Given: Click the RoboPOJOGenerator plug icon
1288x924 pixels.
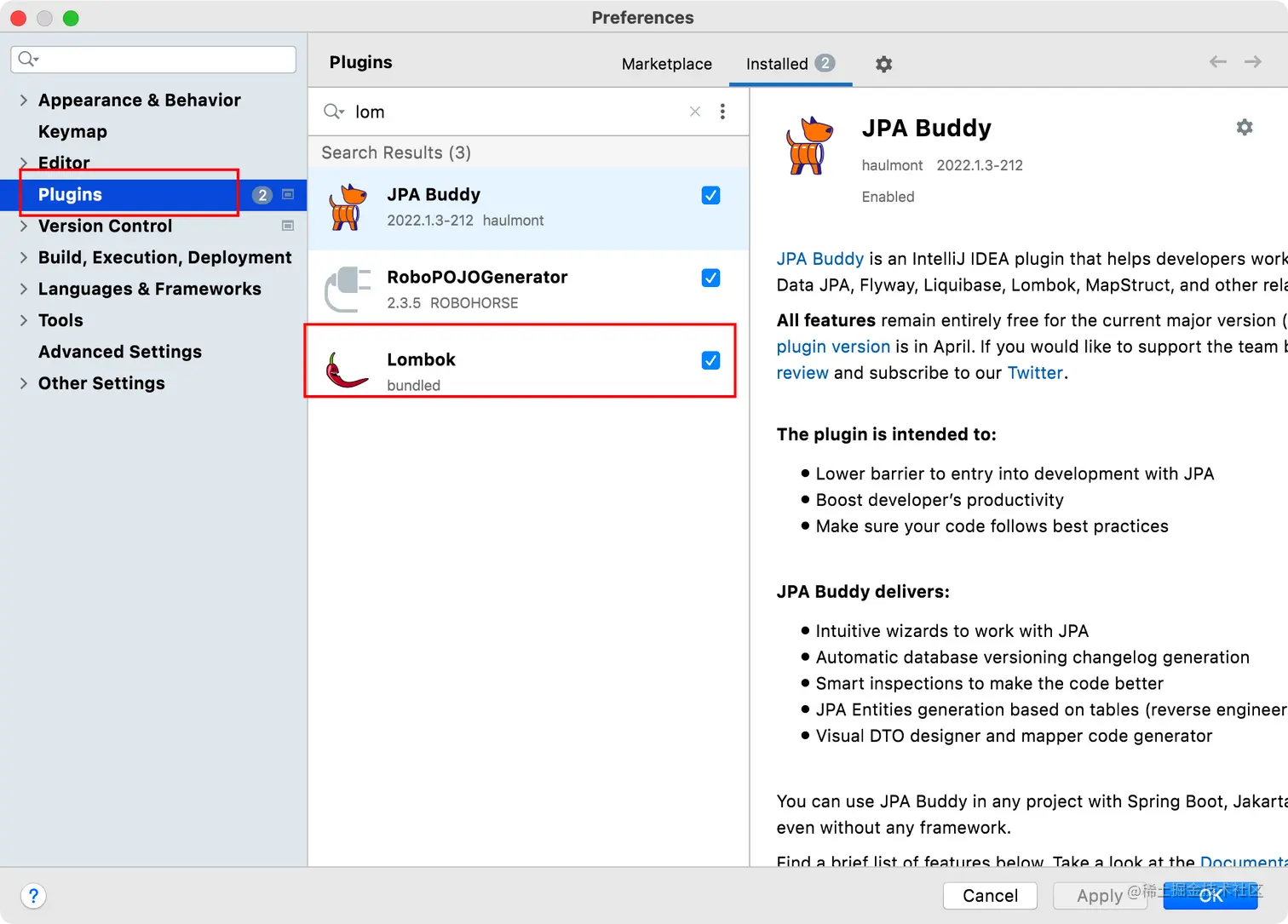Looking at the screenshot, I should click(x=348, y=290).
